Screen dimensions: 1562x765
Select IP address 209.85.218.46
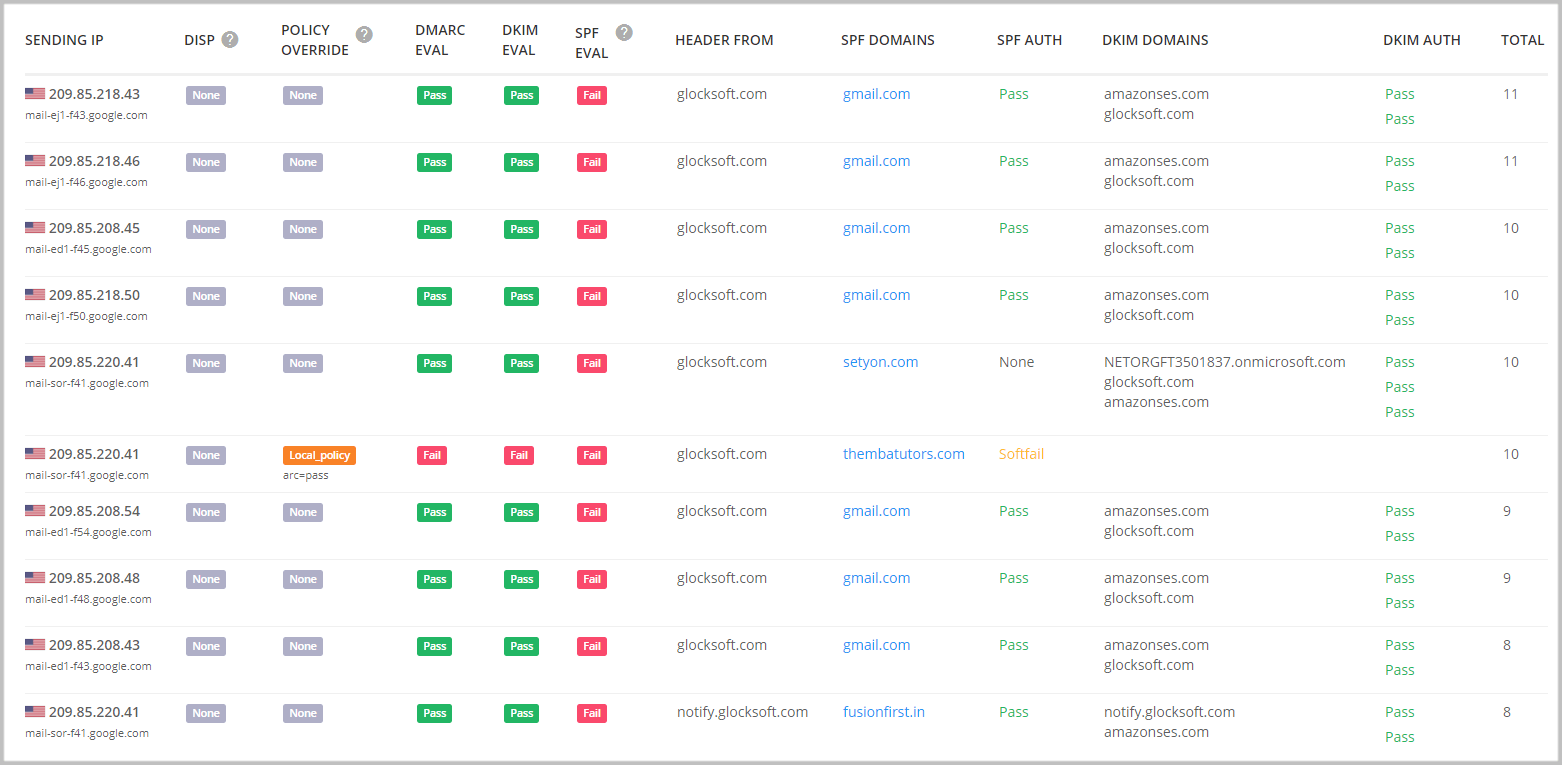pyautogui.click(x=94, y=161)
